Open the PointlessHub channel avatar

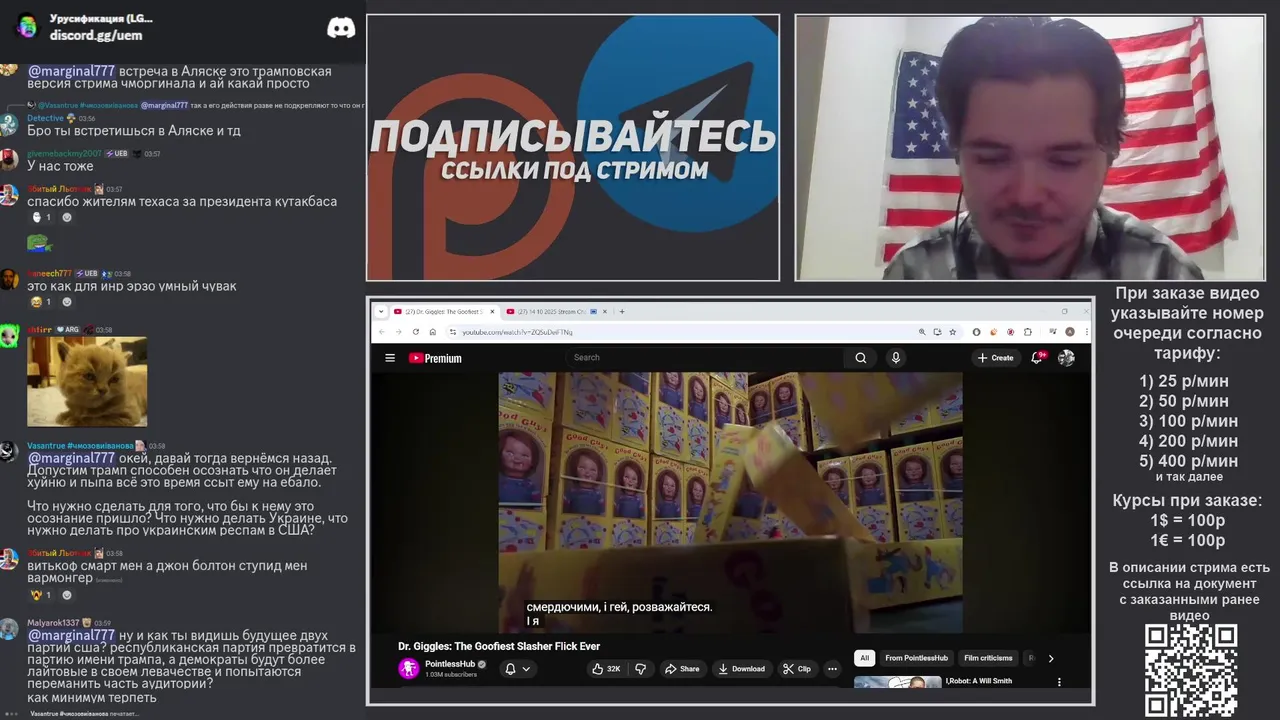(x=408, y=669)
